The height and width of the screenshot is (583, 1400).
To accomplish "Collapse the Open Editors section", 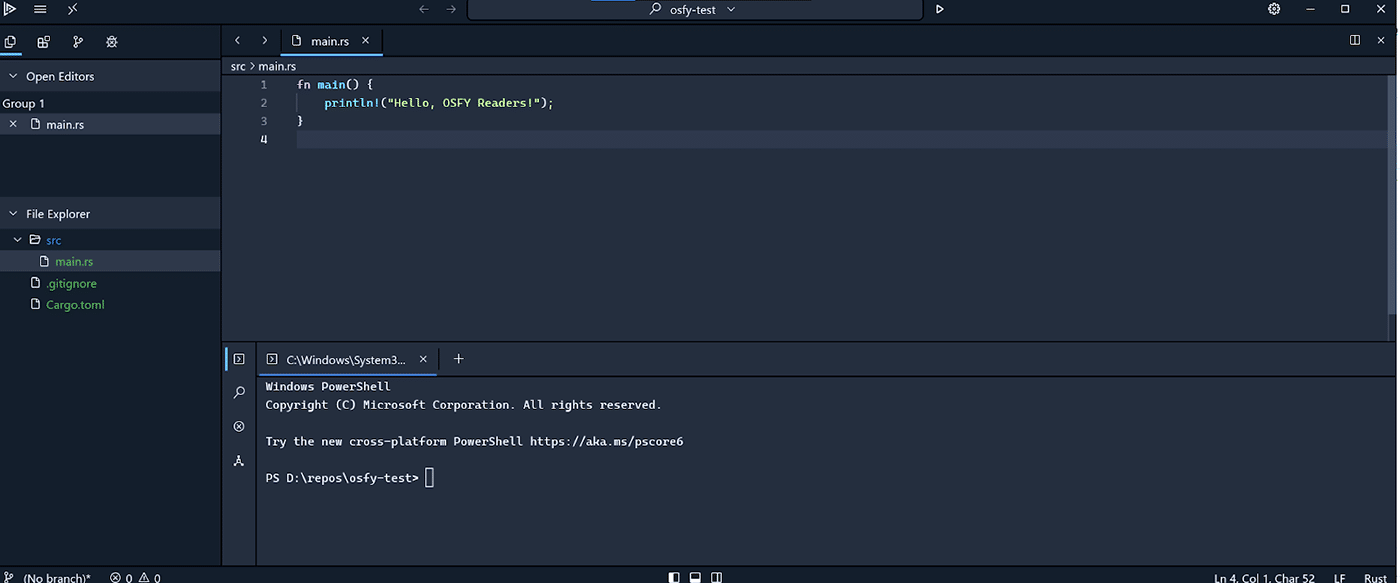I will pos(13,76).
